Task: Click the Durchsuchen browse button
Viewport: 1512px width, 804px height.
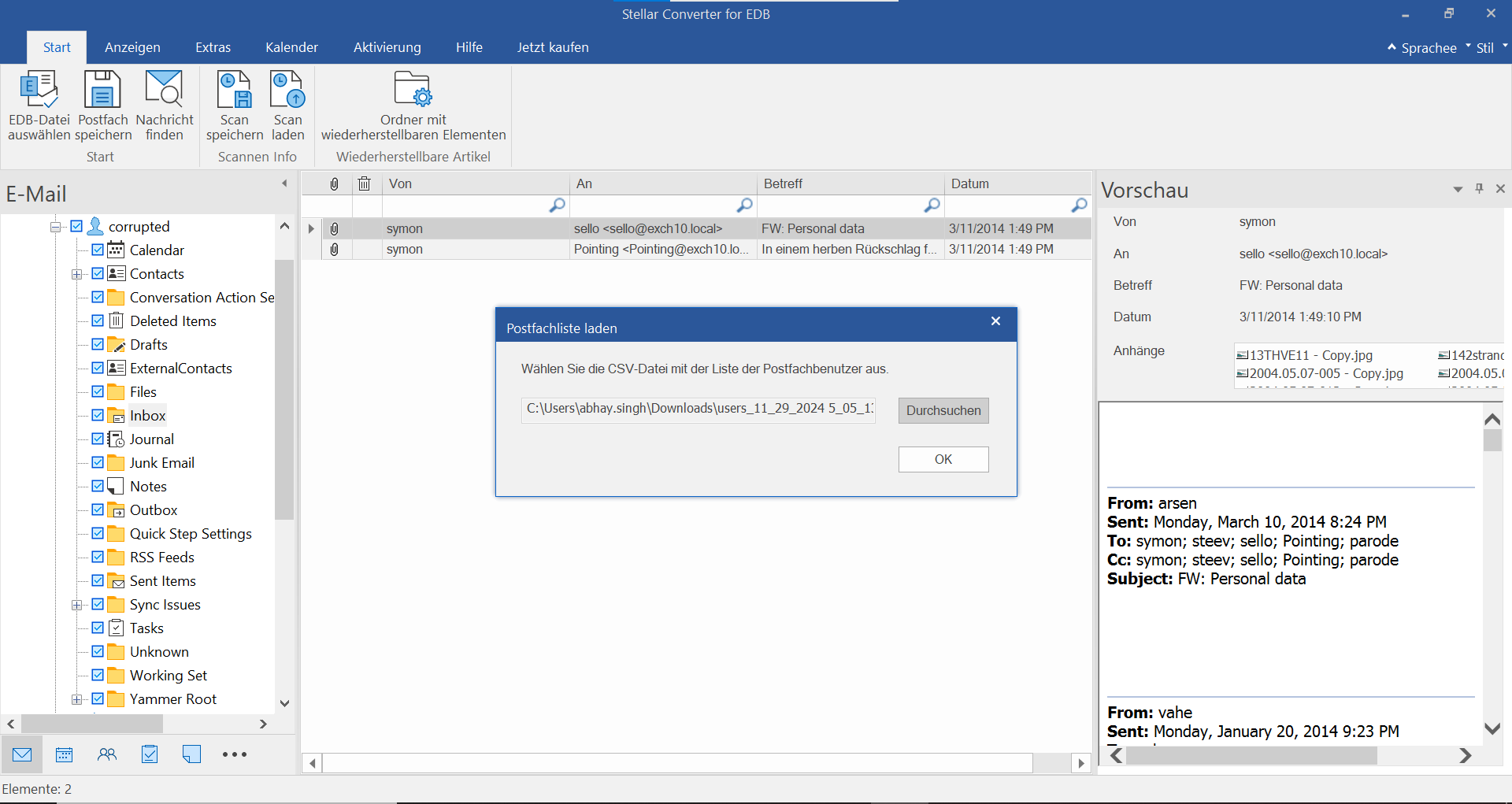Action: (943, 410)
